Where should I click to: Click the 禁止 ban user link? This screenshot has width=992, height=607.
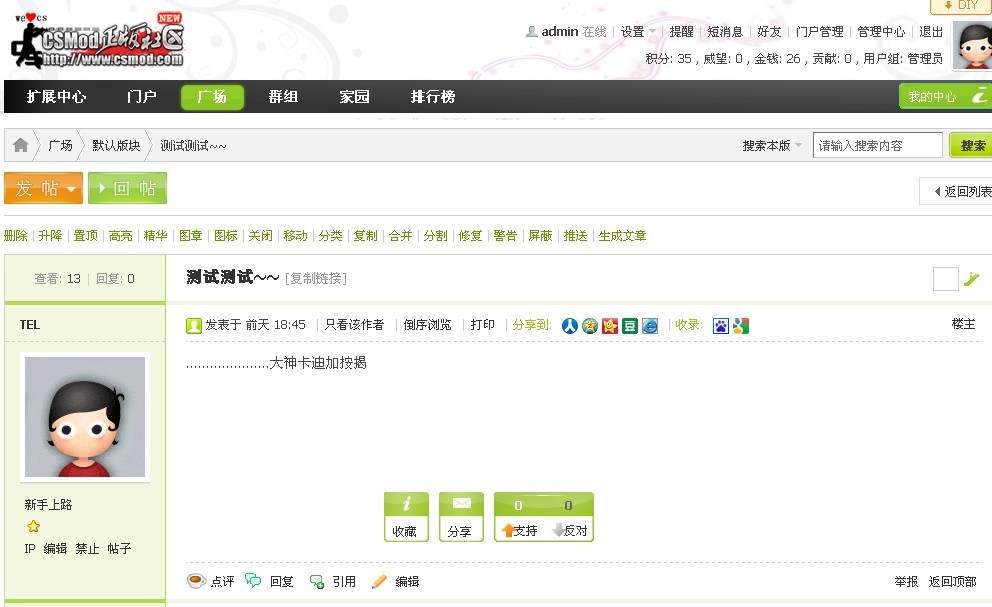coord(87,548)
